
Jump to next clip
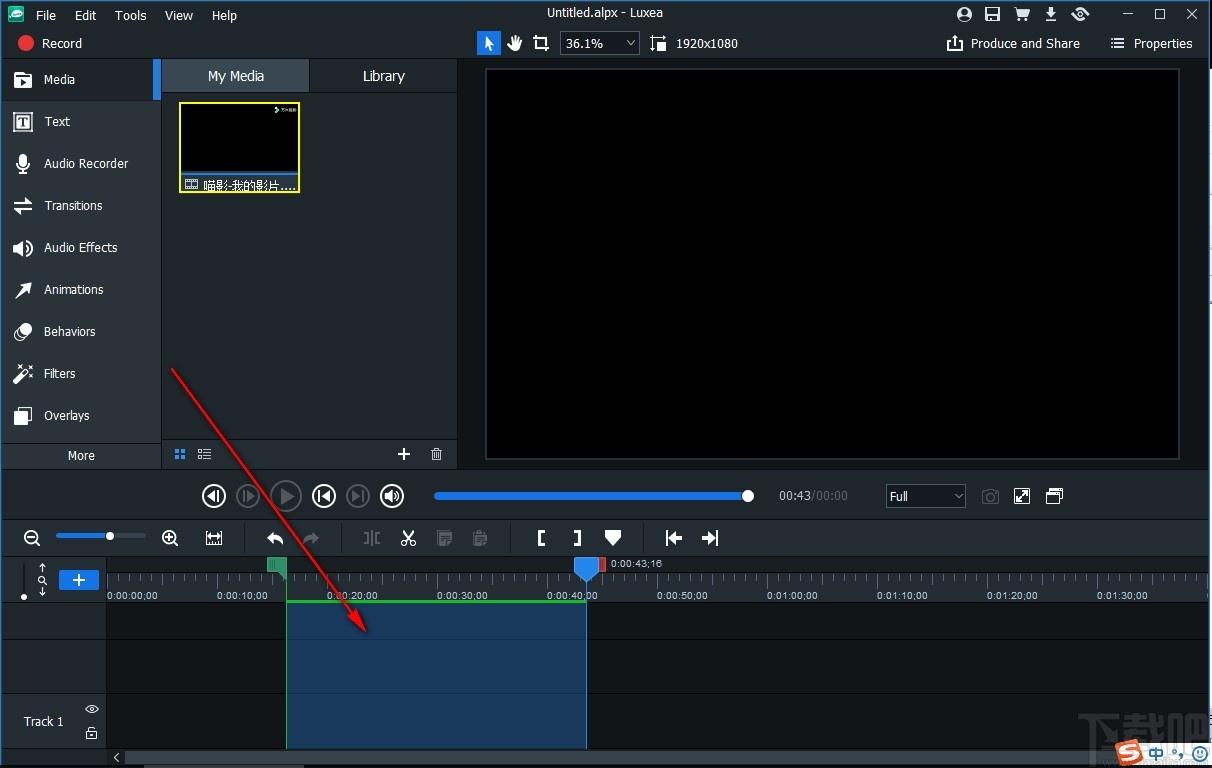(358, 496)
